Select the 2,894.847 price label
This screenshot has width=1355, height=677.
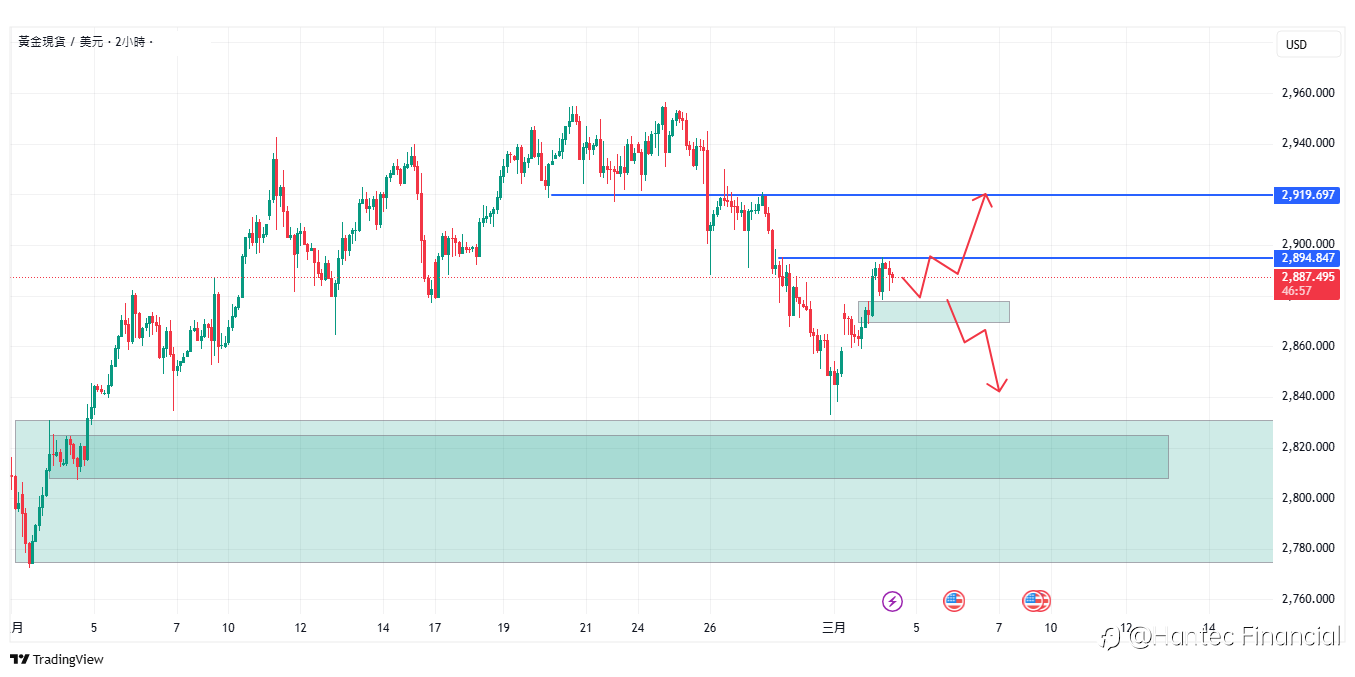coord(1308,258)
